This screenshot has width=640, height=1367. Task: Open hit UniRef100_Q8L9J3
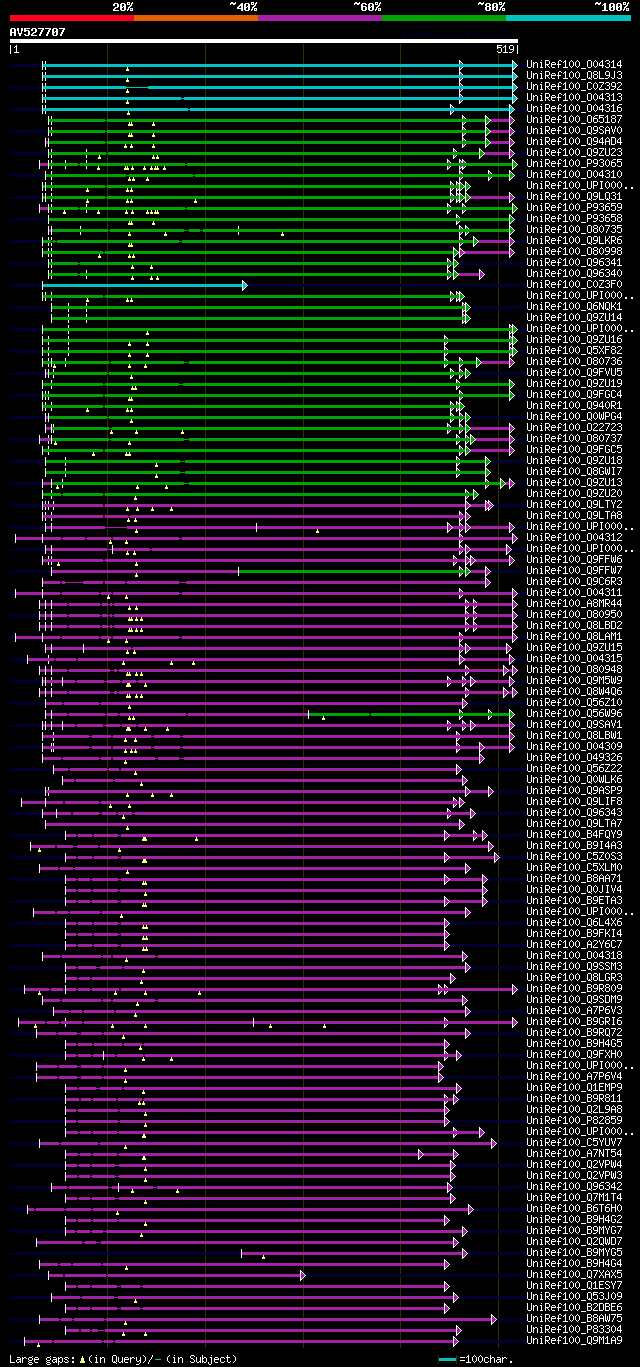click(574, 75)
